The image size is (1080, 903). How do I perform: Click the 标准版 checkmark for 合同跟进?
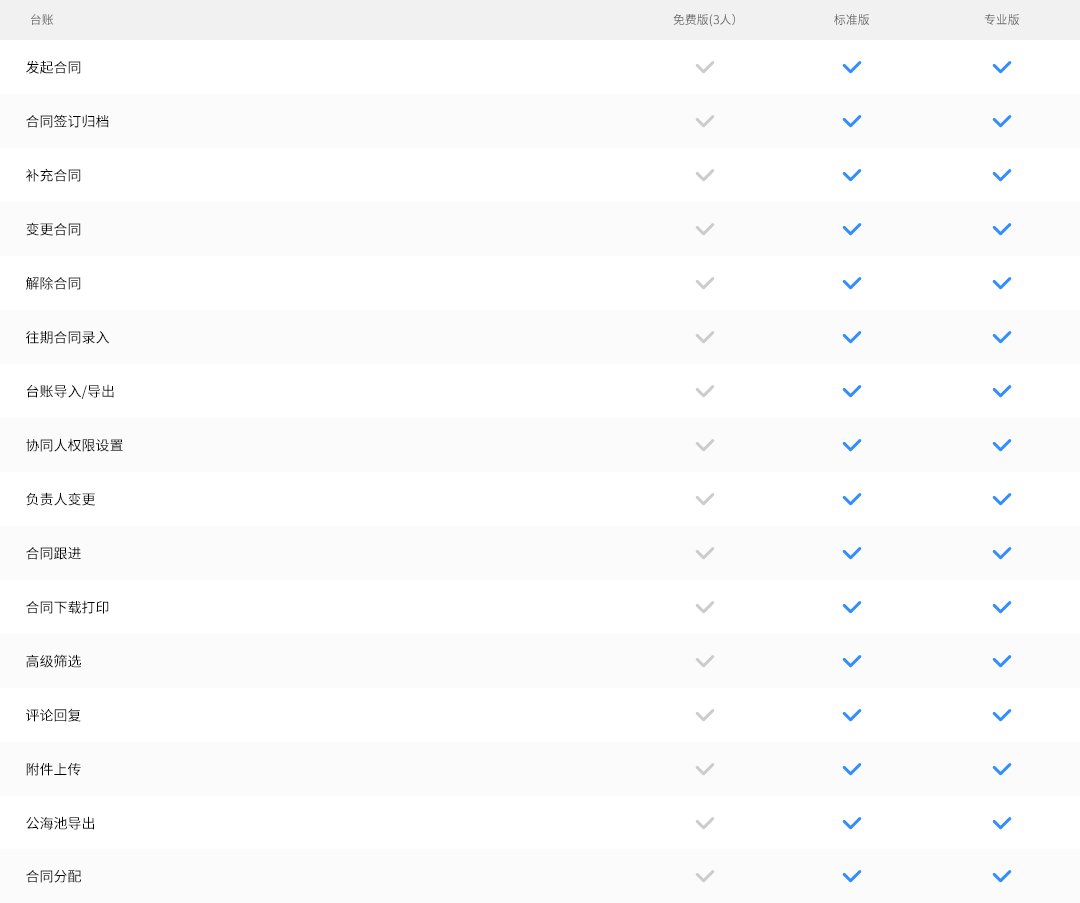click(x=851, y=553)
